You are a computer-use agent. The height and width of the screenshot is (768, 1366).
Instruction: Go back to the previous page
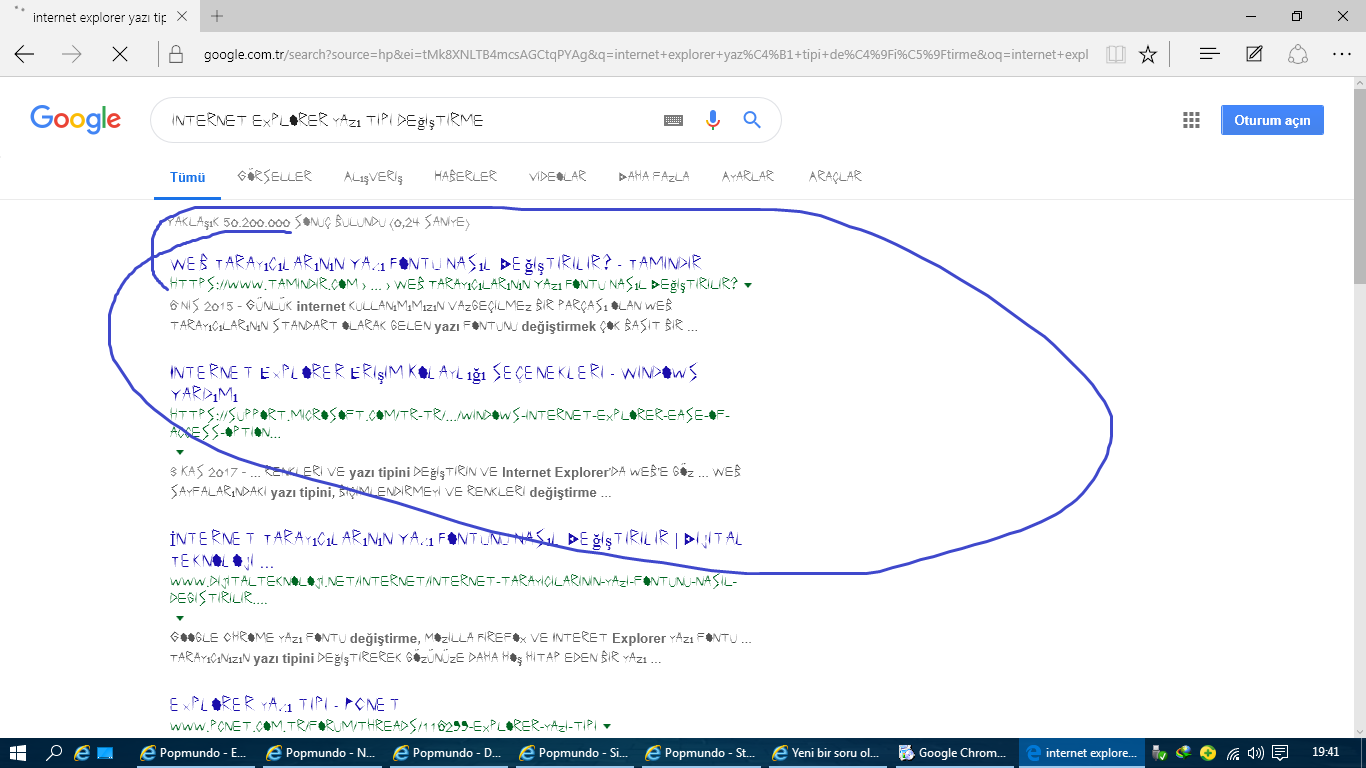point(24,54)
